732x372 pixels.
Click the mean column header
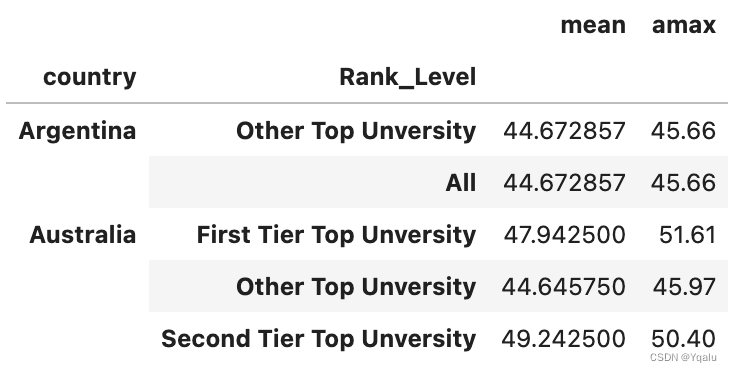pos(593,25)
